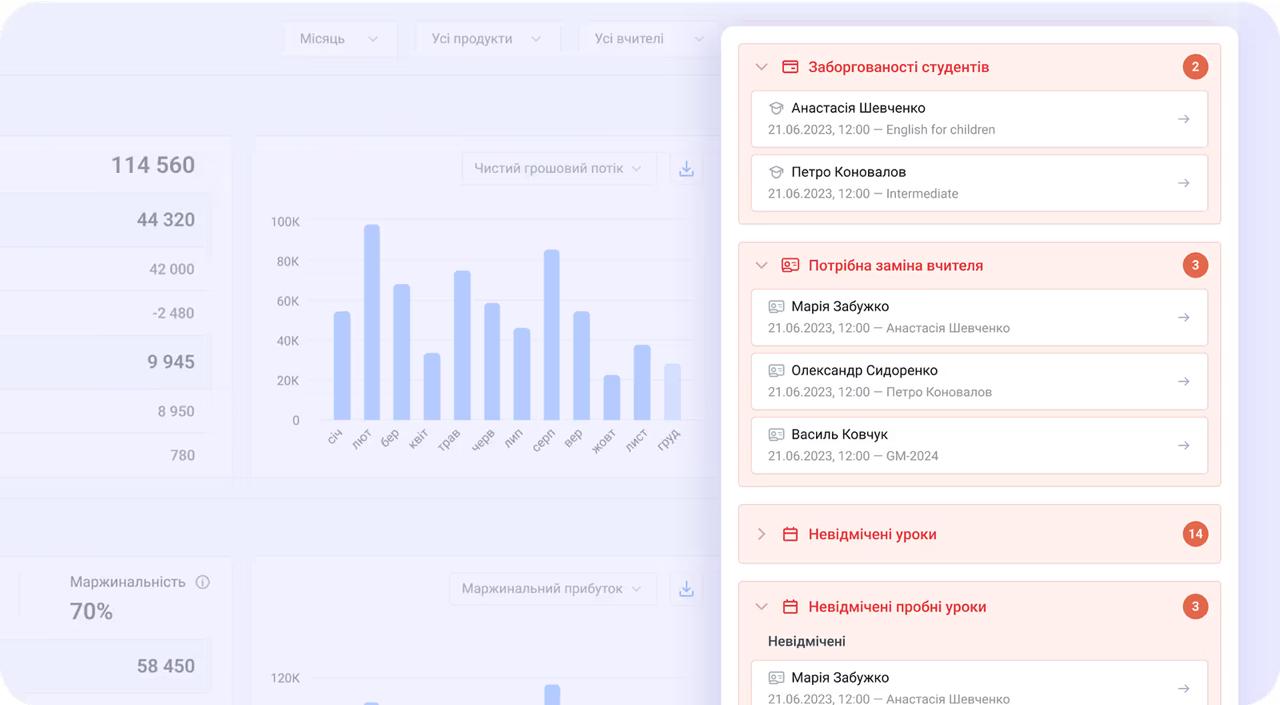Click the calendar icon beside Невідмічені пробні уроки
Screen dimensions: 1280x705
coord(790,606)
